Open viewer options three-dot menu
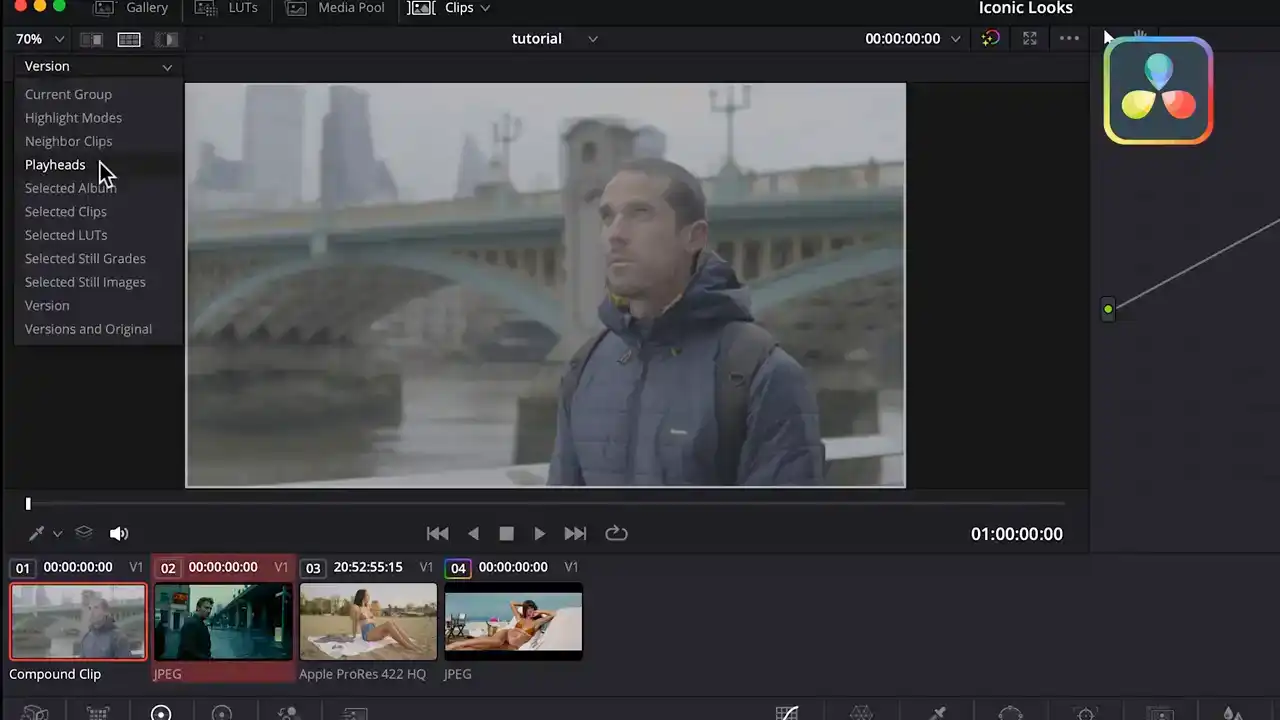The image size is (1280, 720). tap(1069, 39)
